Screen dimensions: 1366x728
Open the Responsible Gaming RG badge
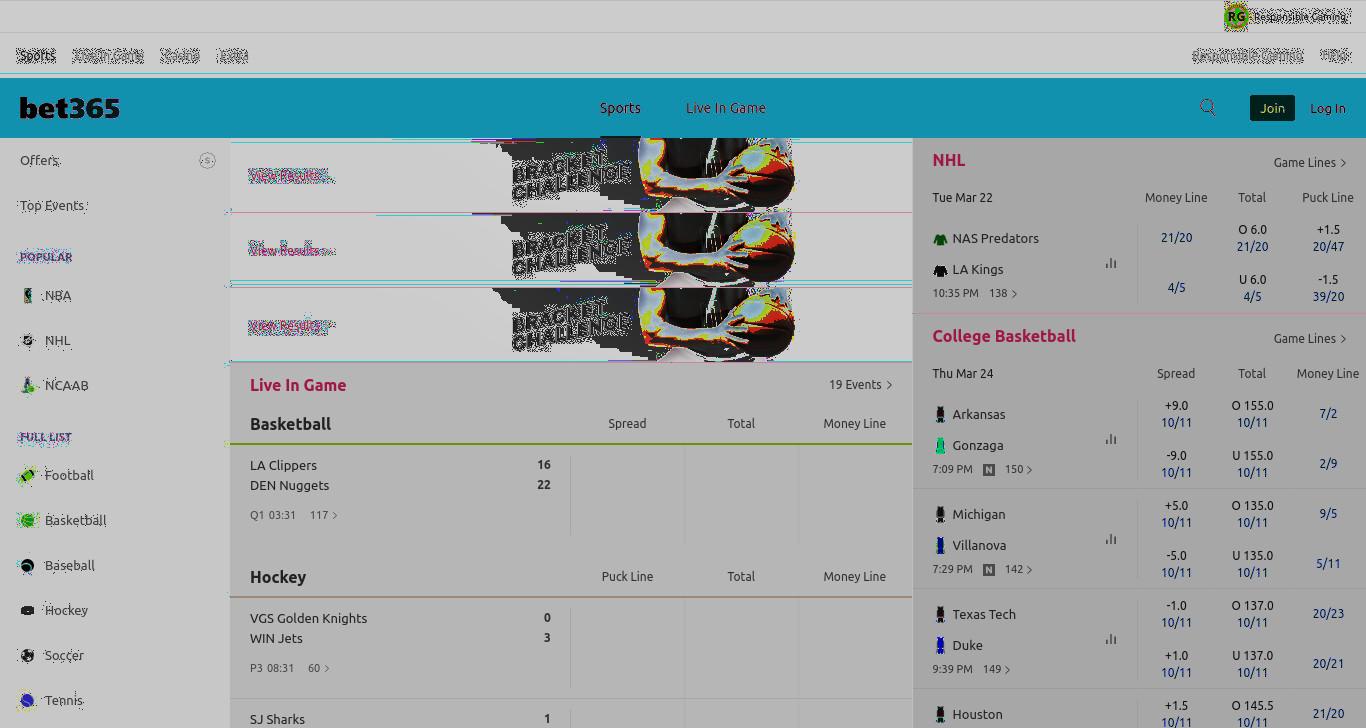coord(1236,16)
